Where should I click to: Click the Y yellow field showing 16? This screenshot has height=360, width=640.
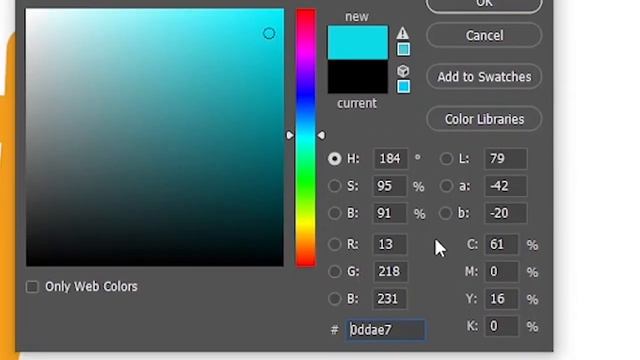[x=502, y=299]
